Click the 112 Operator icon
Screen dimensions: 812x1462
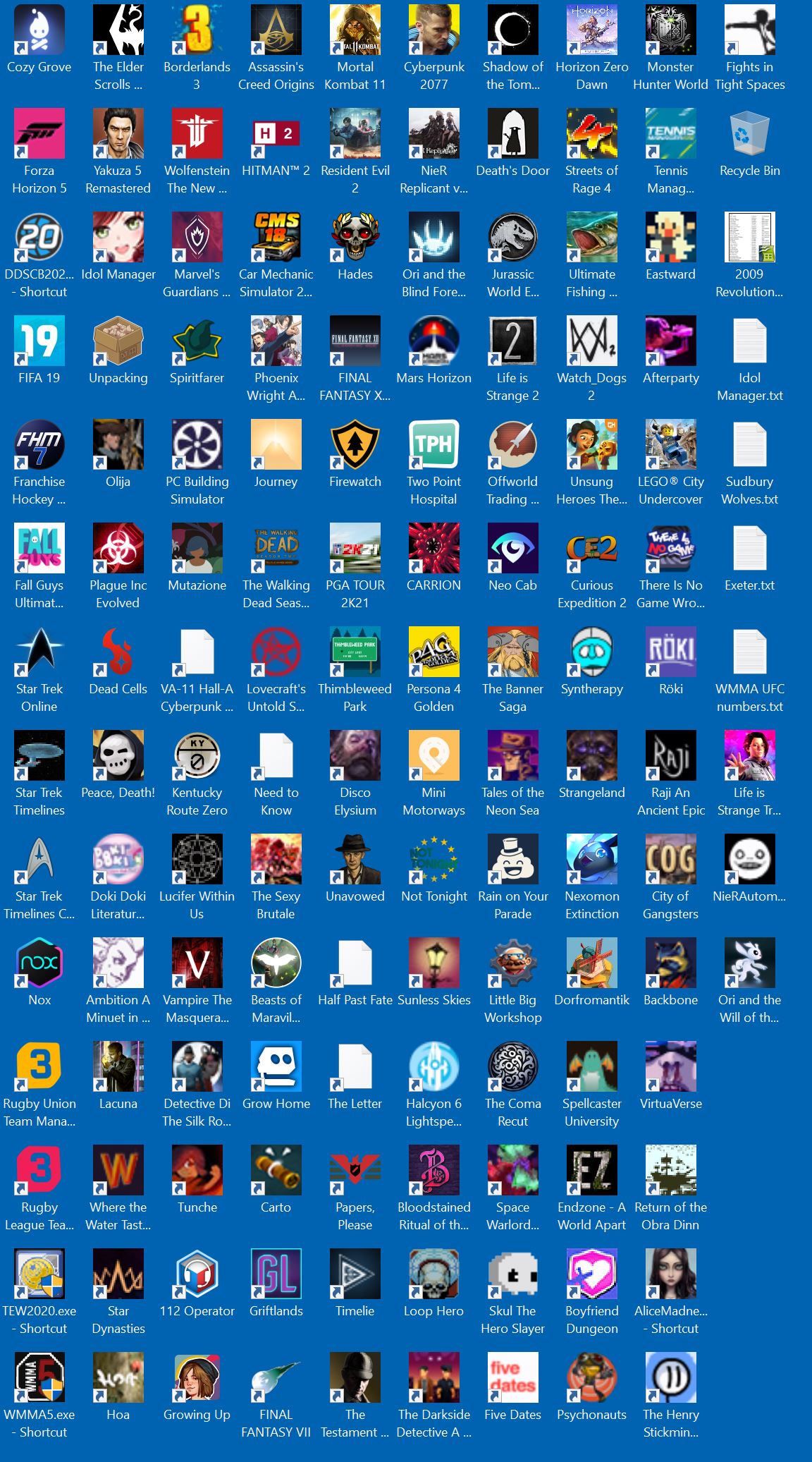point(197,1274)
